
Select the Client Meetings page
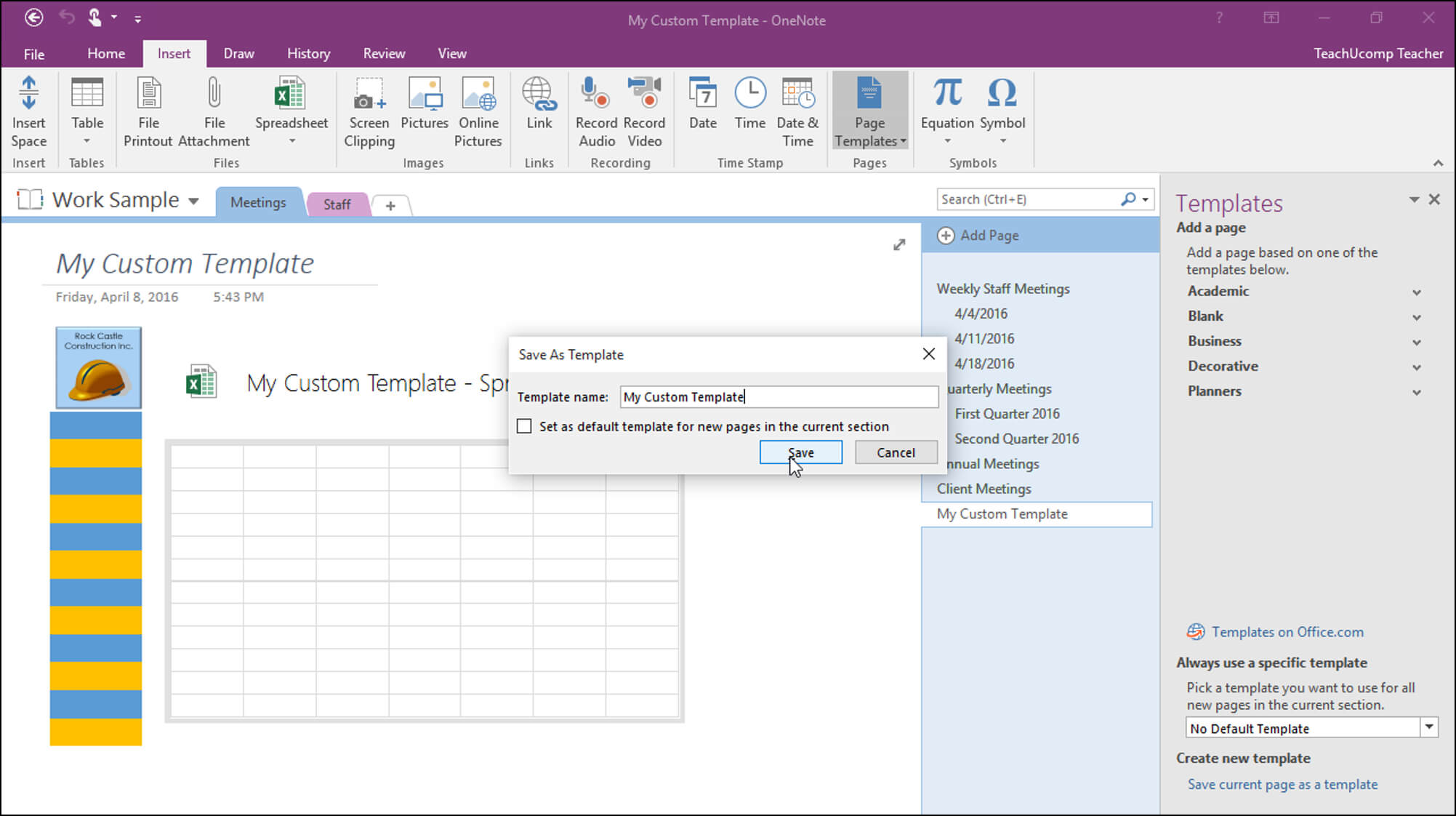(984, 489)
